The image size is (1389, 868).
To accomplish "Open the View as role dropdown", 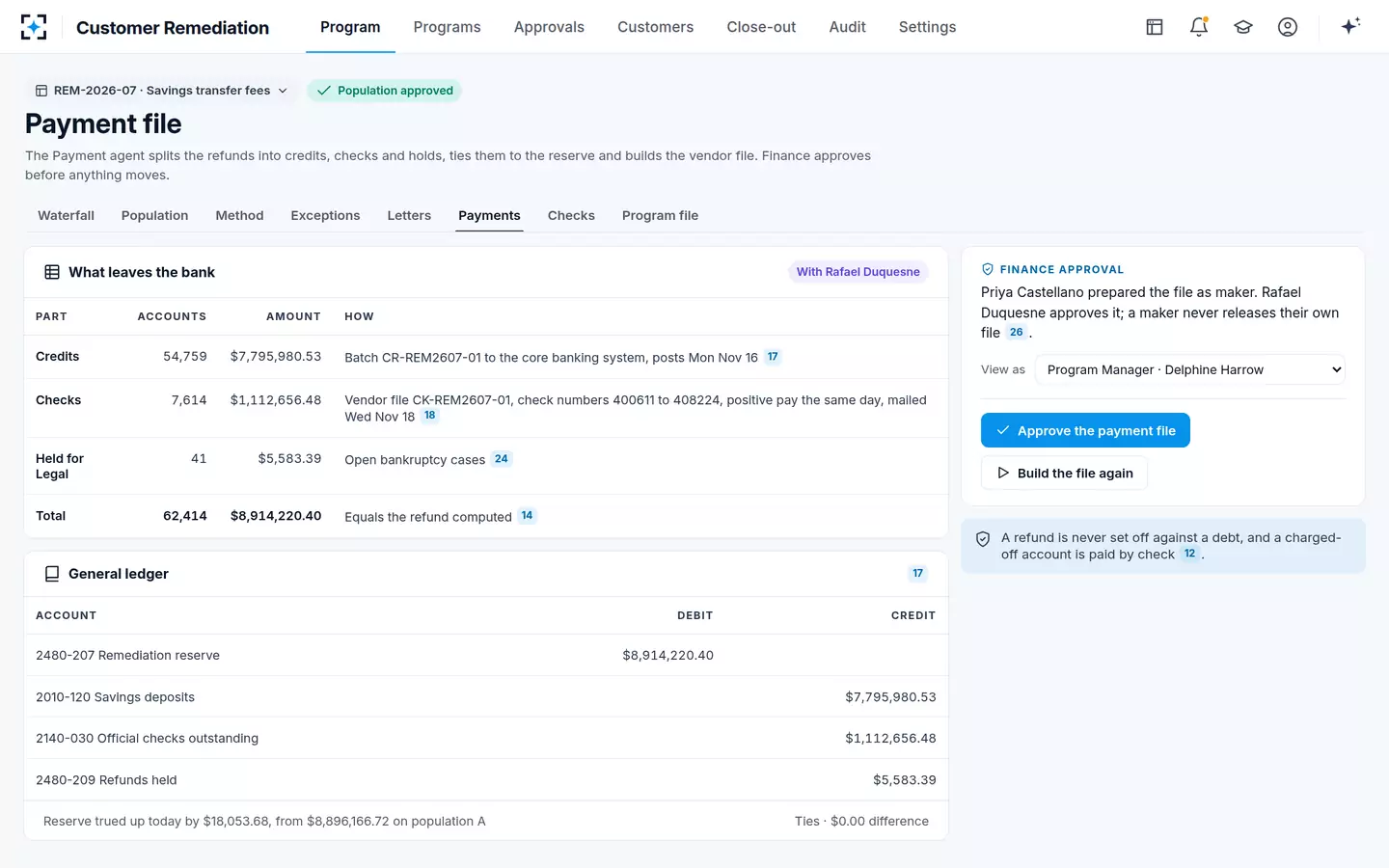I will point(1190,369).
